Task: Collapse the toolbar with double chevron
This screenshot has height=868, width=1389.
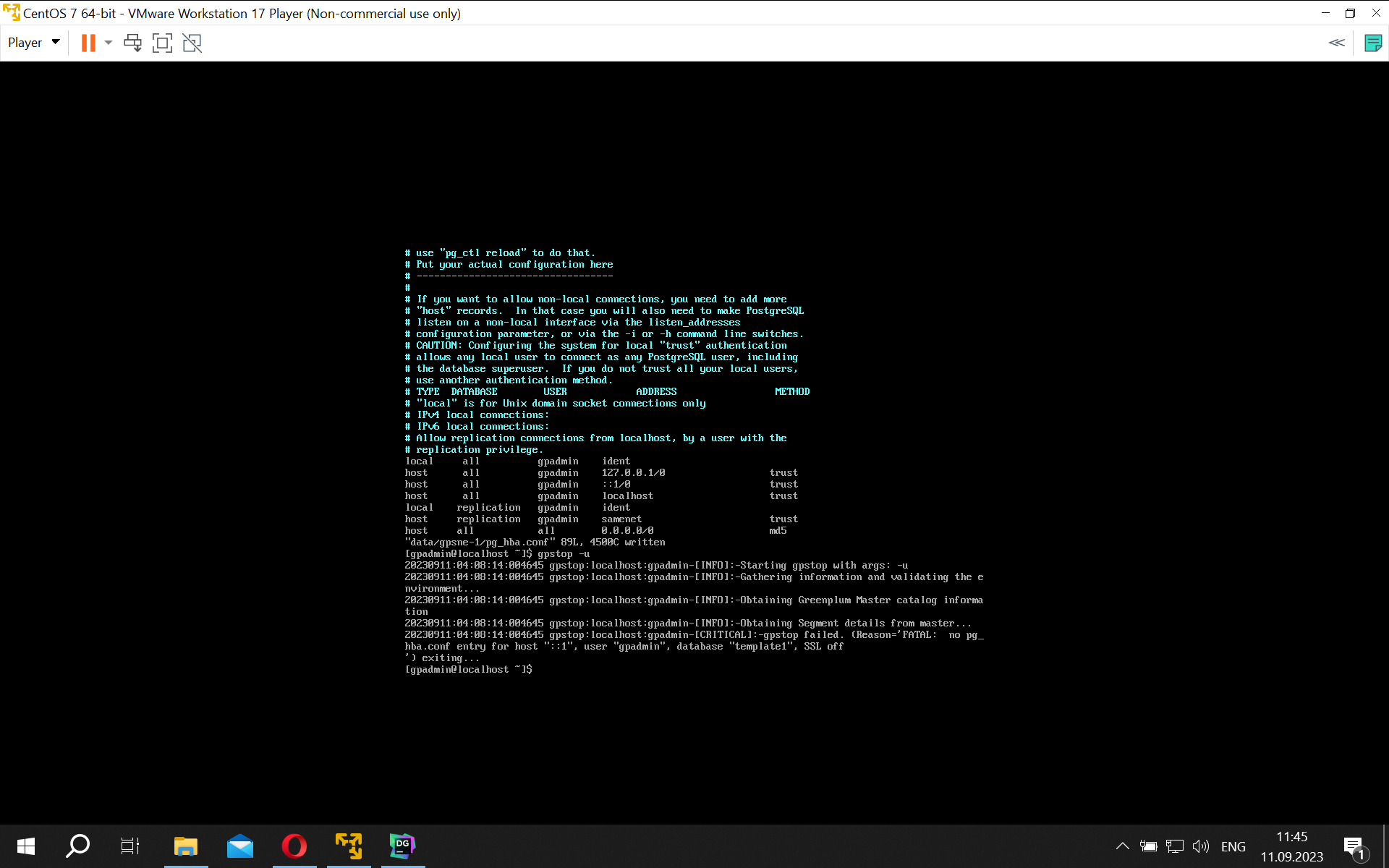Action: [1336, 43]
